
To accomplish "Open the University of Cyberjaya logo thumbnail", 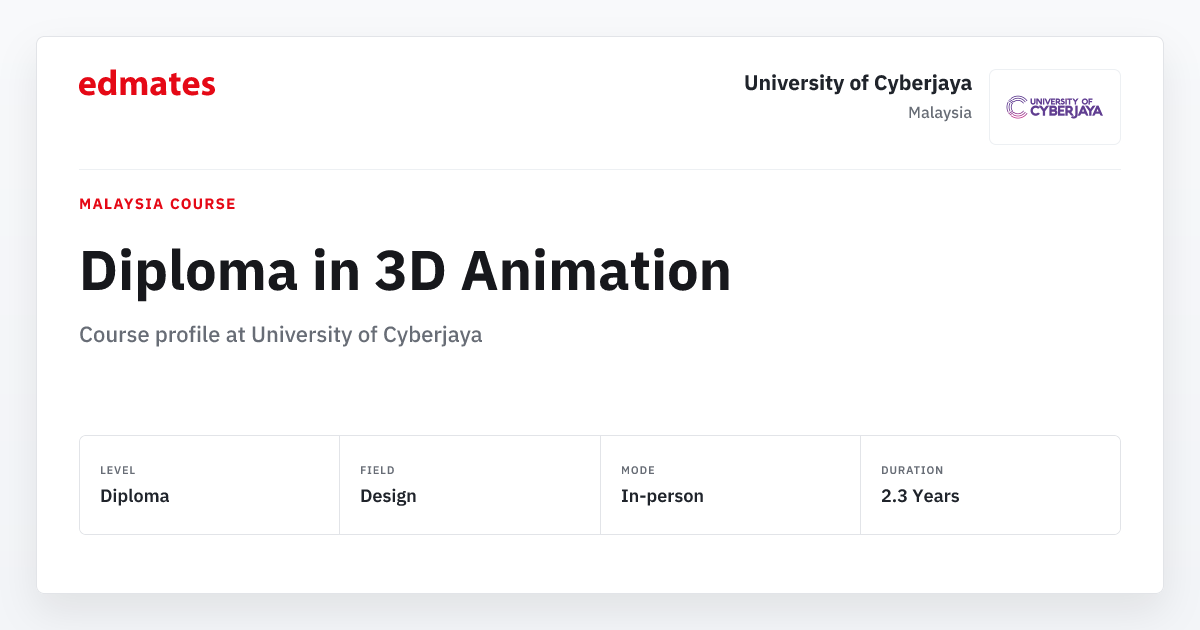I will point(1055,107).
